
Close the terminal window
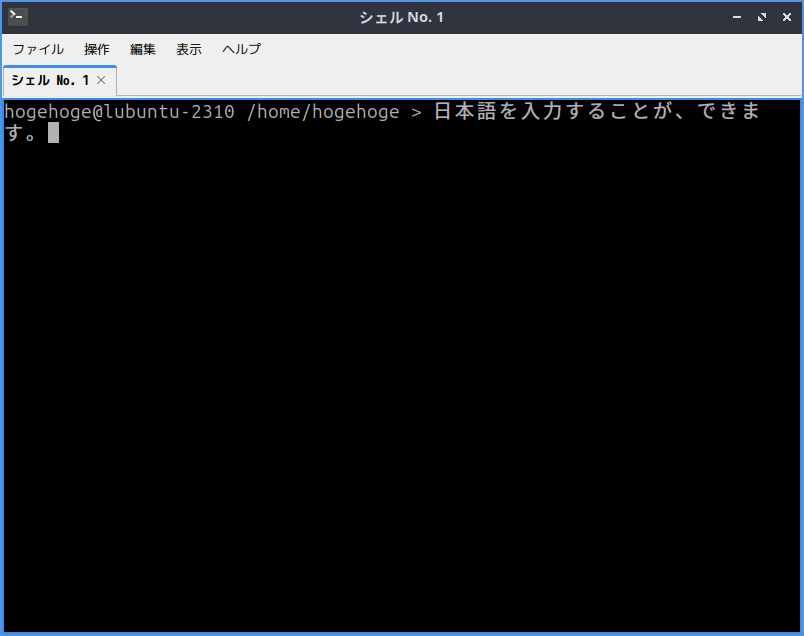click(x=787, y=17)
